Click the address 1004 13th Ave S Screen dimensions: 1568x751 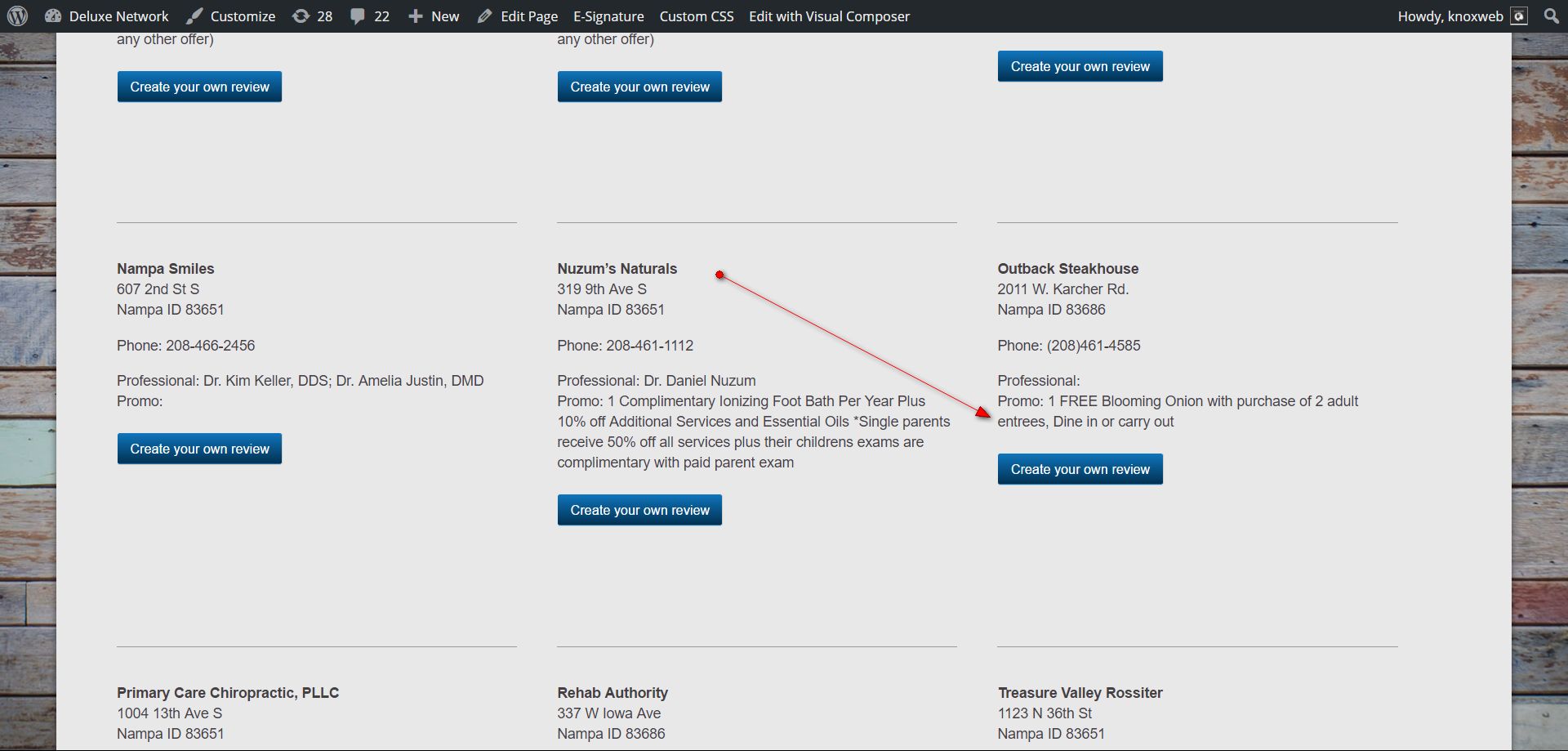coord(169,713)
